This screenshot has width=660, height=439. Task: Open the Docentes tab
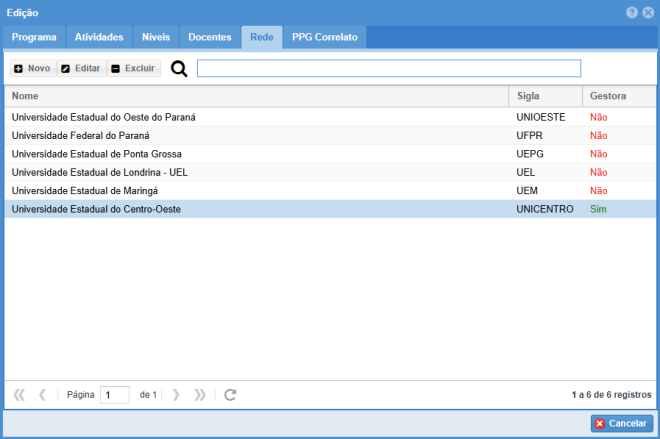(x=210, y=37)
